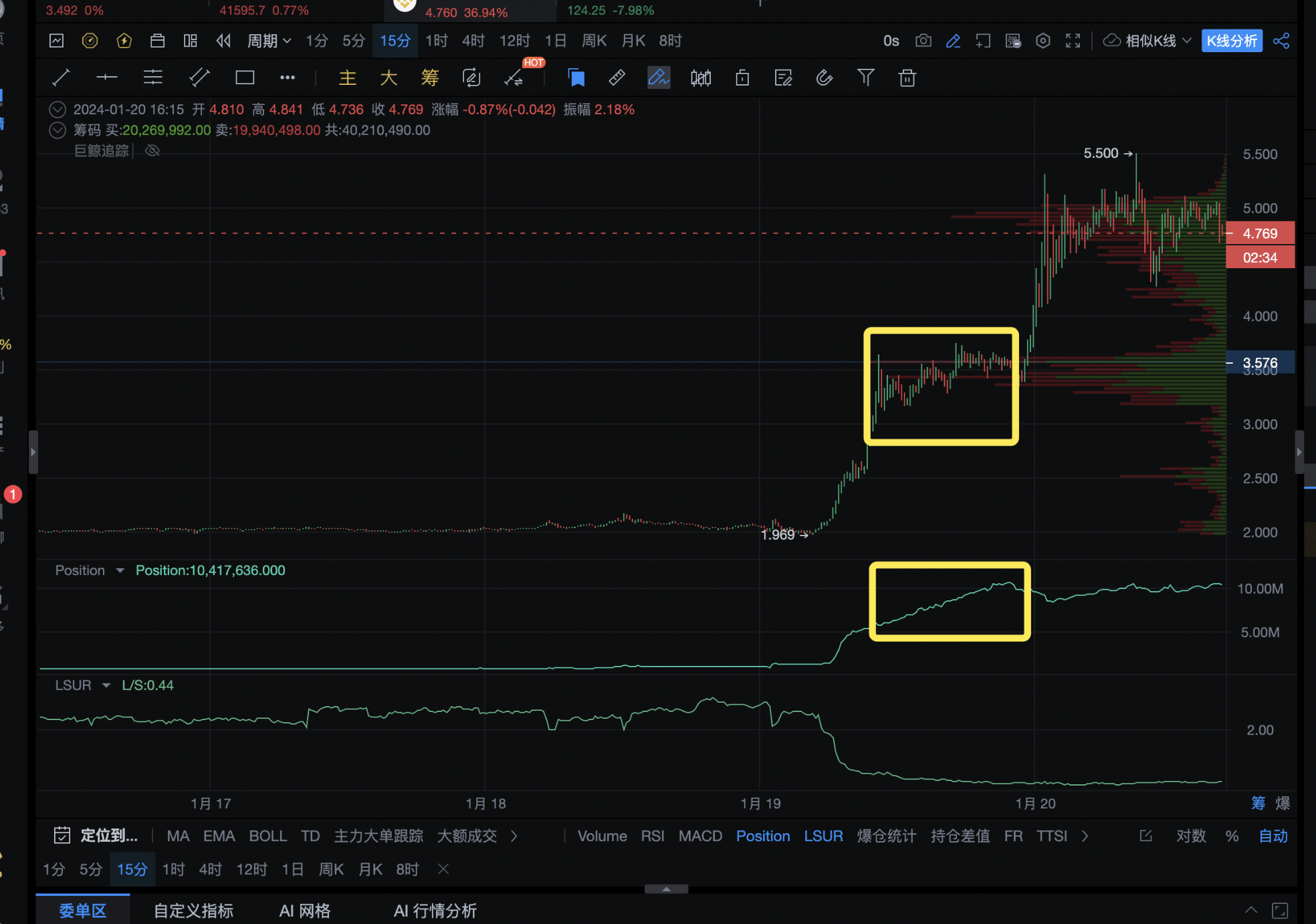Select the parallel lines drawing tool
1316x924 pixels.
[152, 78]
